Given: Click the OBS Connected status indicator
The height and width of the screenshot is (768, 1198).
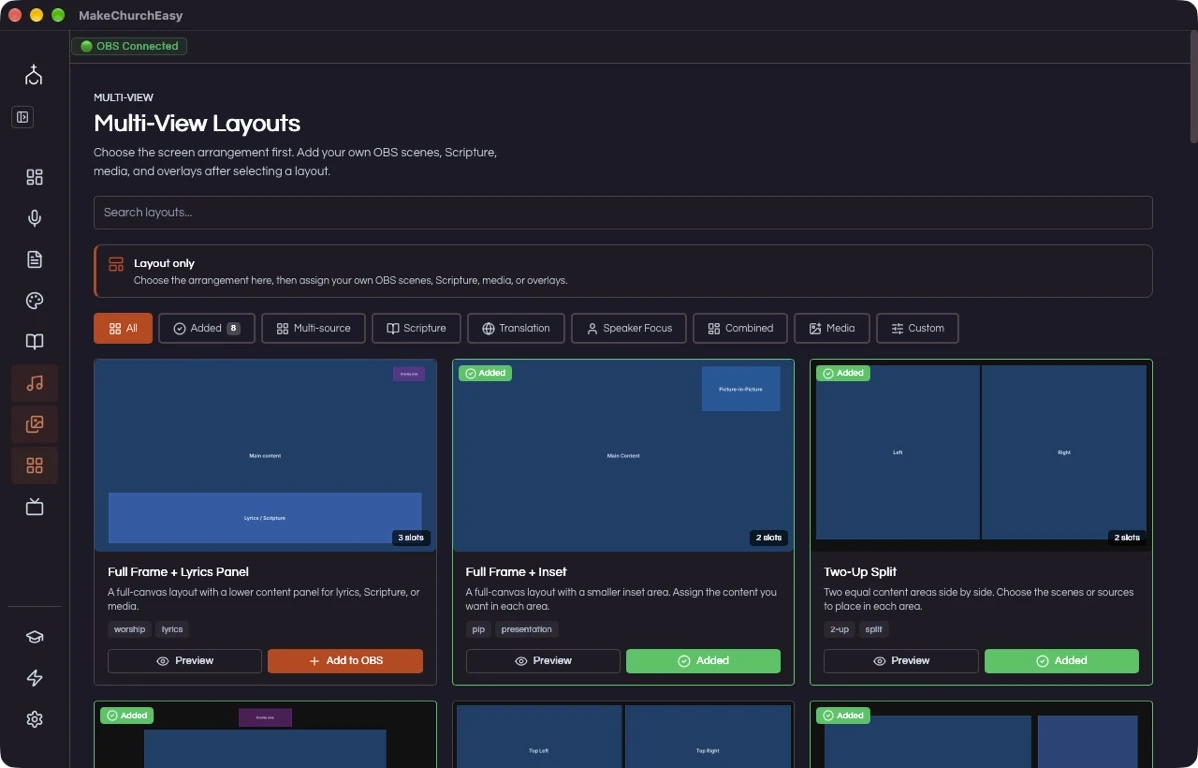Looking at the screenshot, I should point(129,46).
